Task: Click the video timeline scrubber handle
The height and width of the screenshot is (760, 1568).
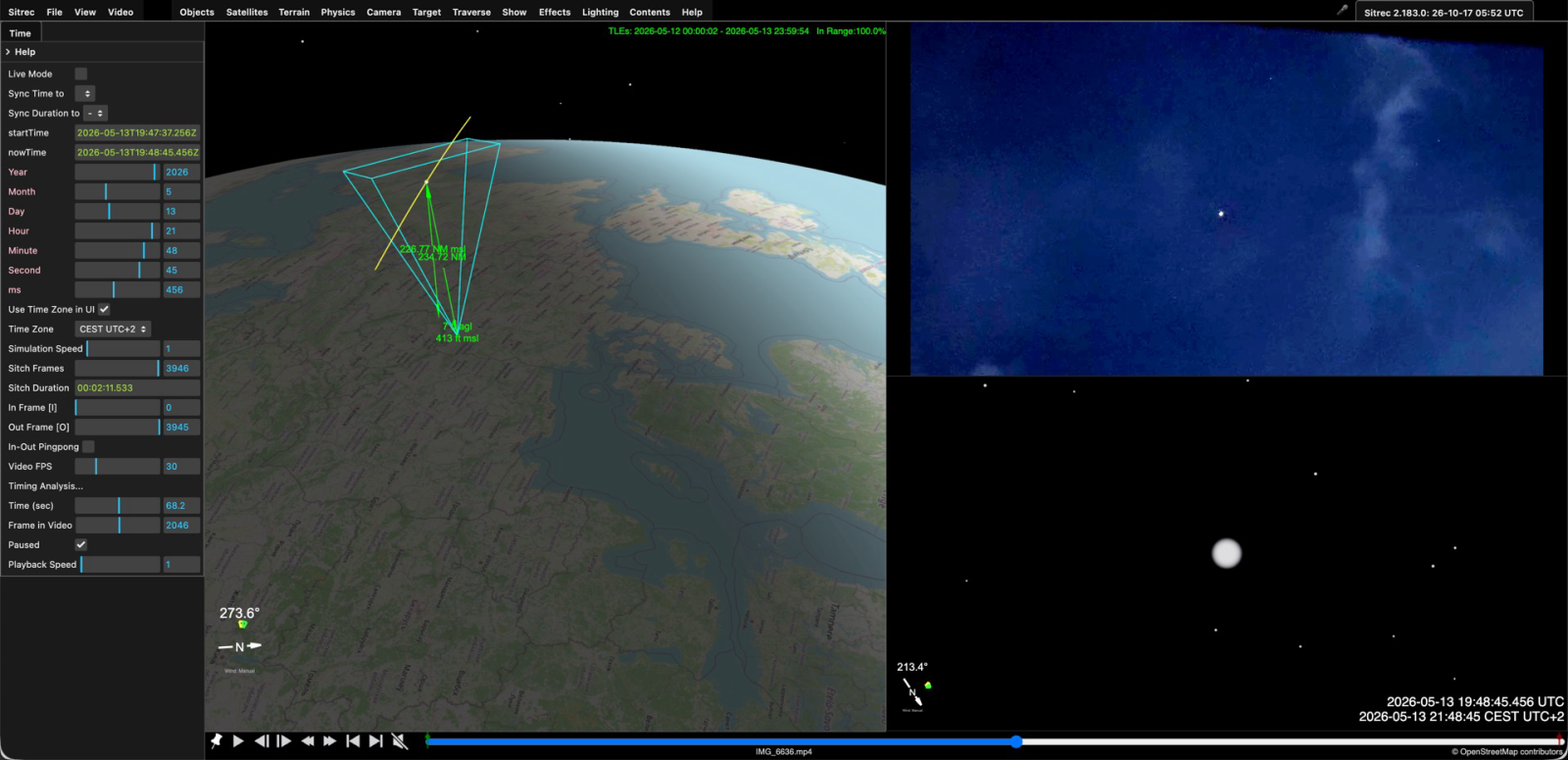Action: [1016, 741]
